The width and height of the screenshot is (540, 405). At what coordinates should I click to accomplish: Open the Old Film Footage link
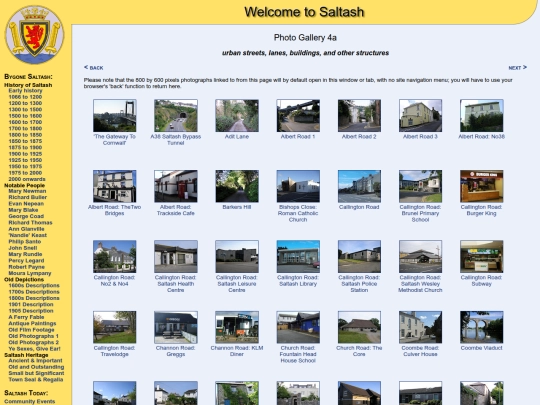coord(31,330)
